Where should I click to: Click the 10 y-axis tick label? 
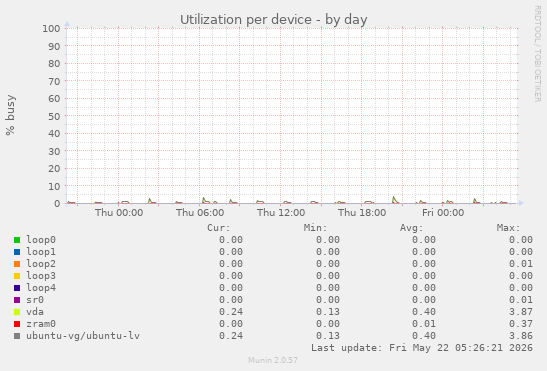pyautogui.click(x=54, y=186)
